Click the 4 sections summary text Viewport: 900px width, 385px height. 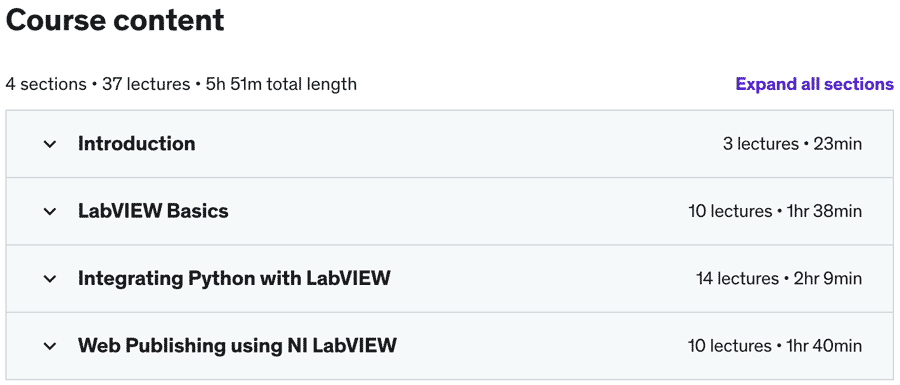pyautogui.click(x=45, y=84)
